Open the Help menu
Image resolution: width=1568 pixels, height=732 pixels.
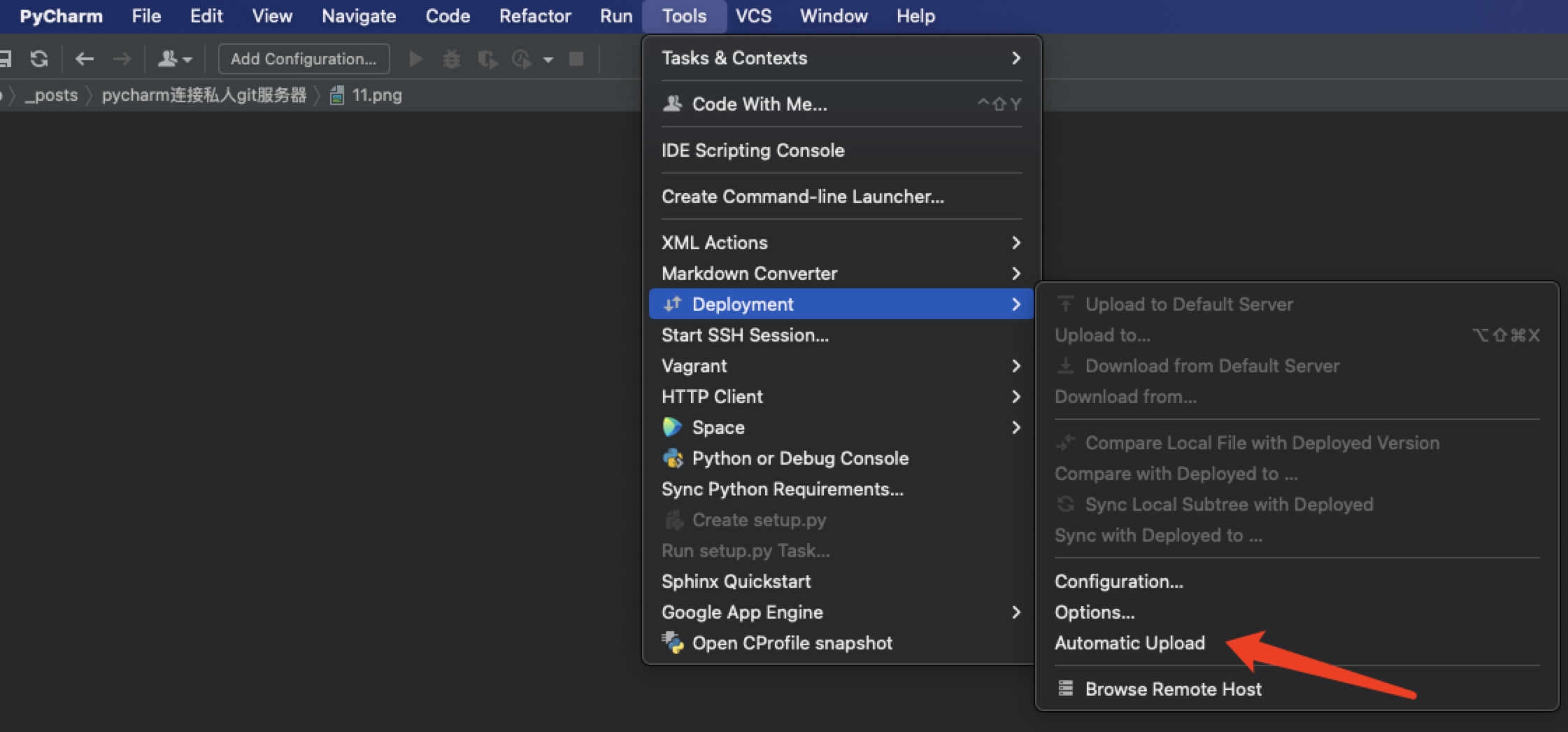point(915,16)
